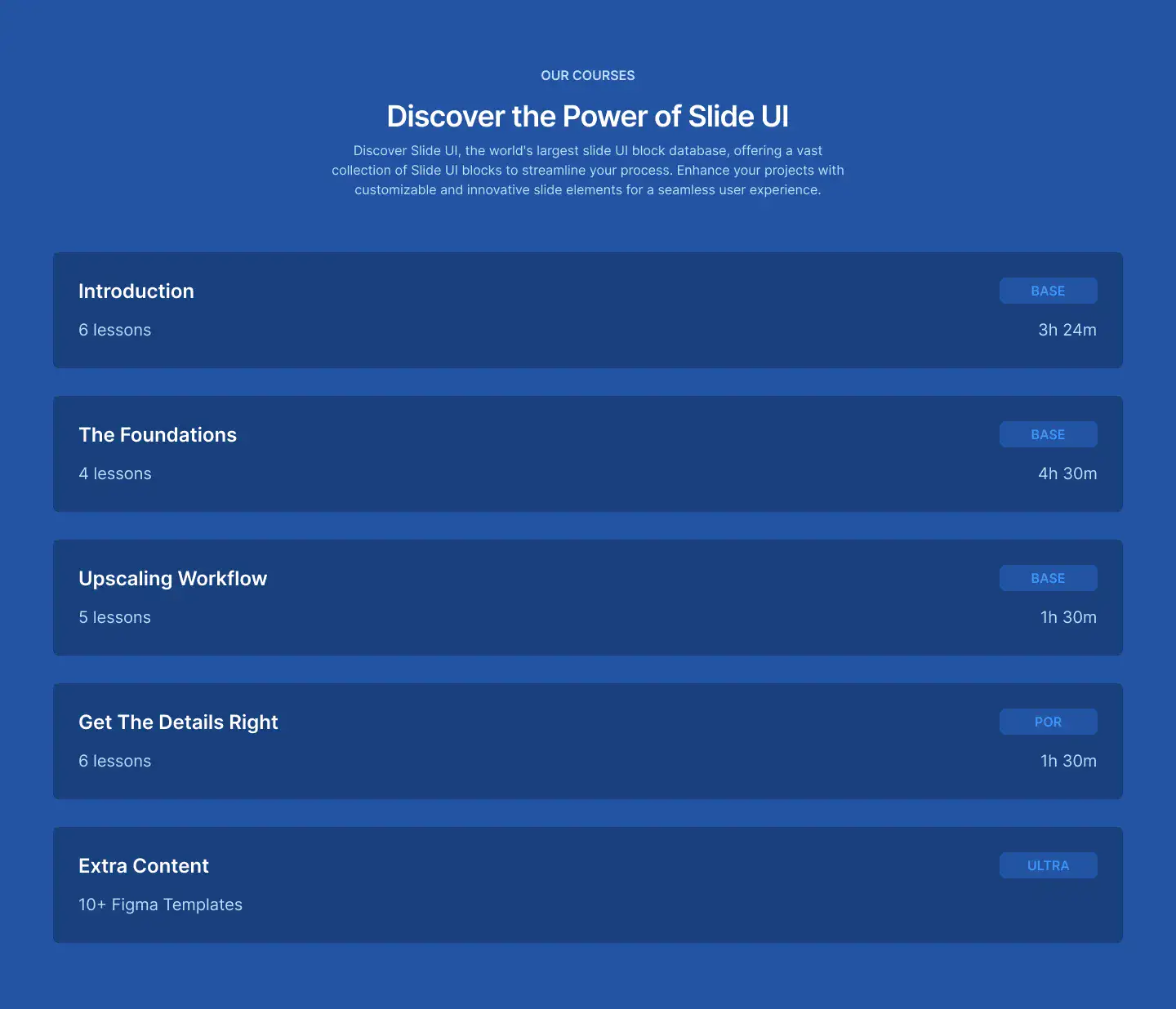Click the 10+ Figma Templates text

160,905
